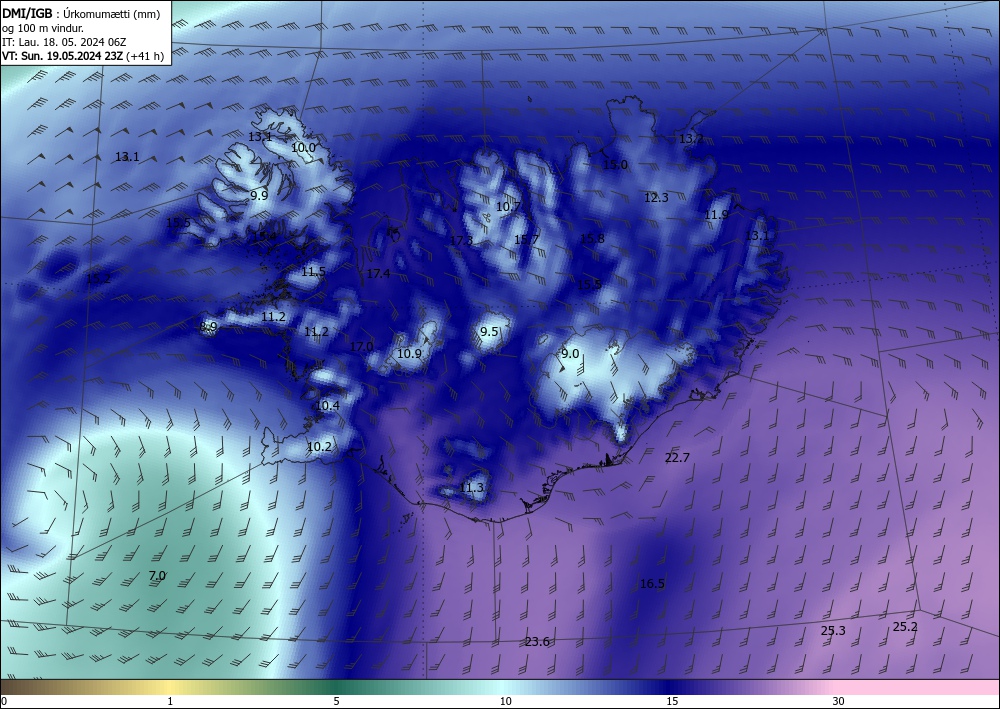Click the map value "15.4"

coord(265,237)
